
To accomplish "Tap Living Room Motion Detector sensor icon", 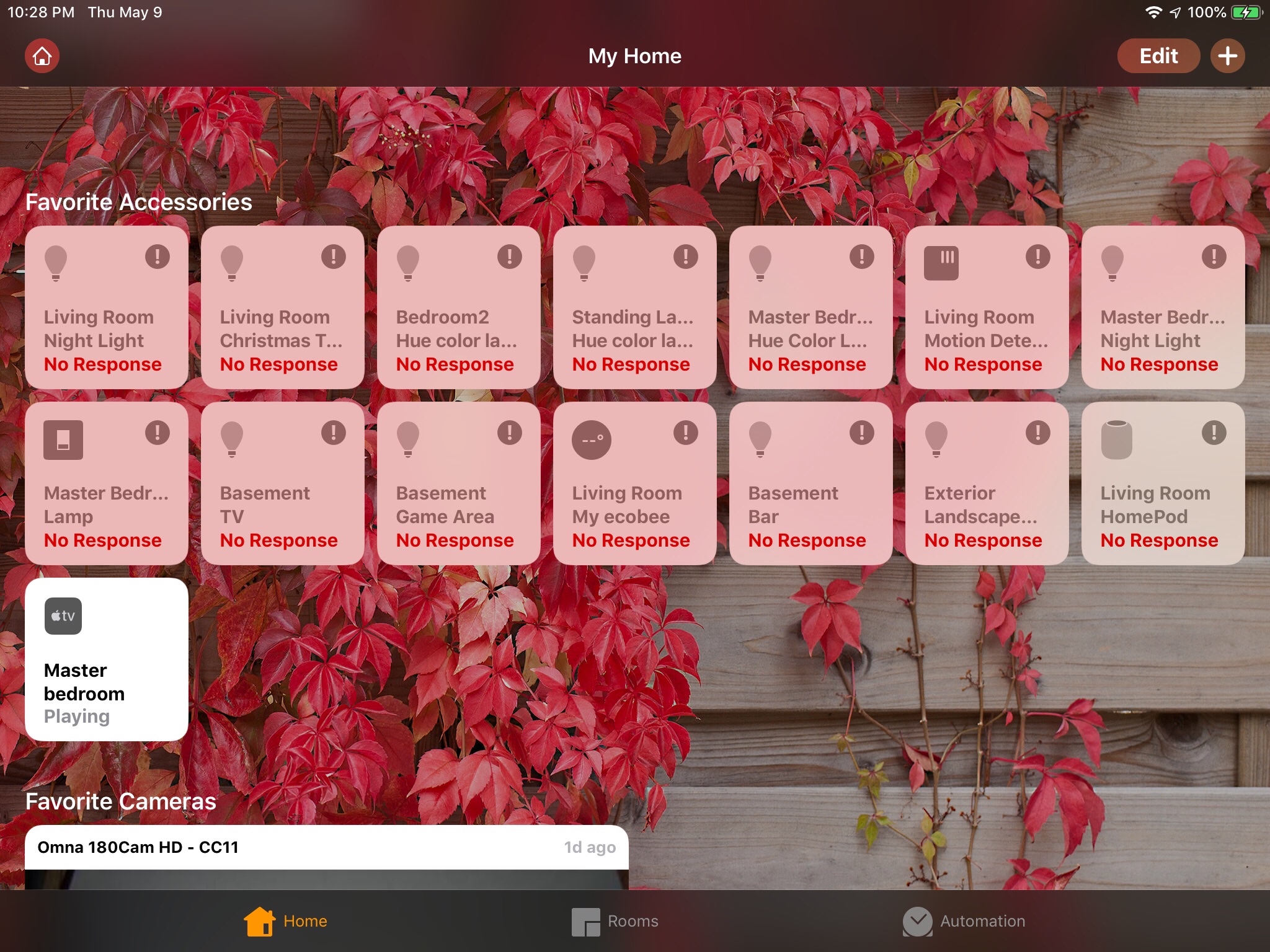I will pyautogui.click(x=941, y=263).
